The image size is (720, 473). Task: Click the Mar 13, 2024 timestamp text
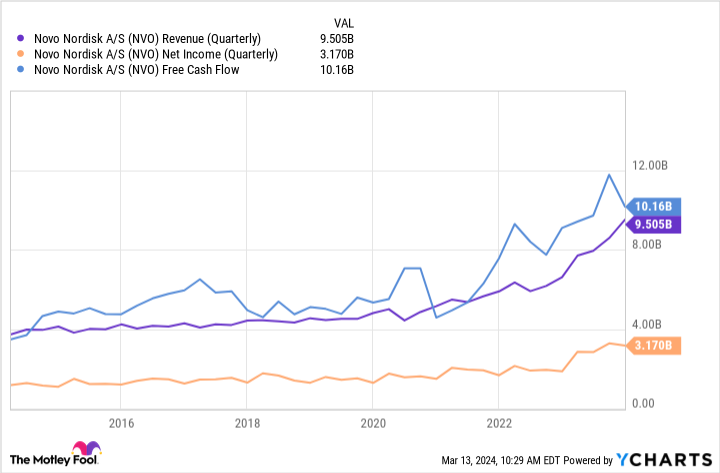(500, 460)
